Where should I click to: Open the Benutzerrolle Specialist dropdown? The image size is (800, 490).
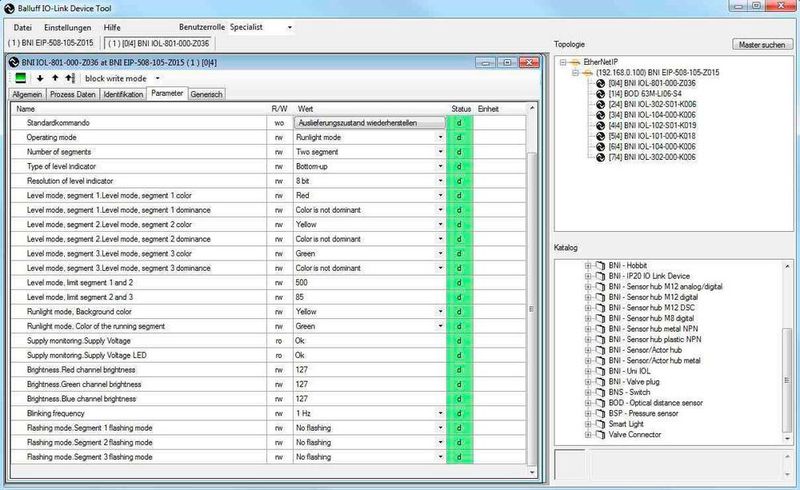[290, 27]
